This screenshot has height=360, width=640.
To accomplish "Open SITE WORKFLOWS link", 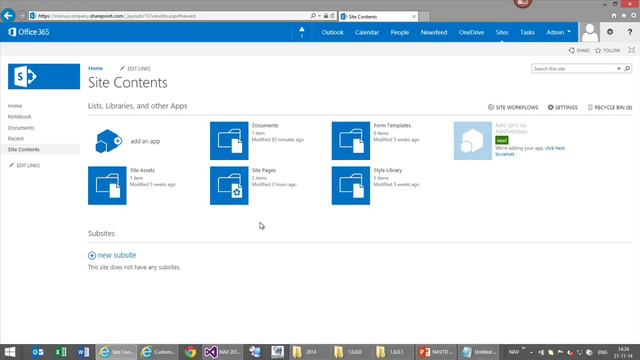I will [513, 107].
